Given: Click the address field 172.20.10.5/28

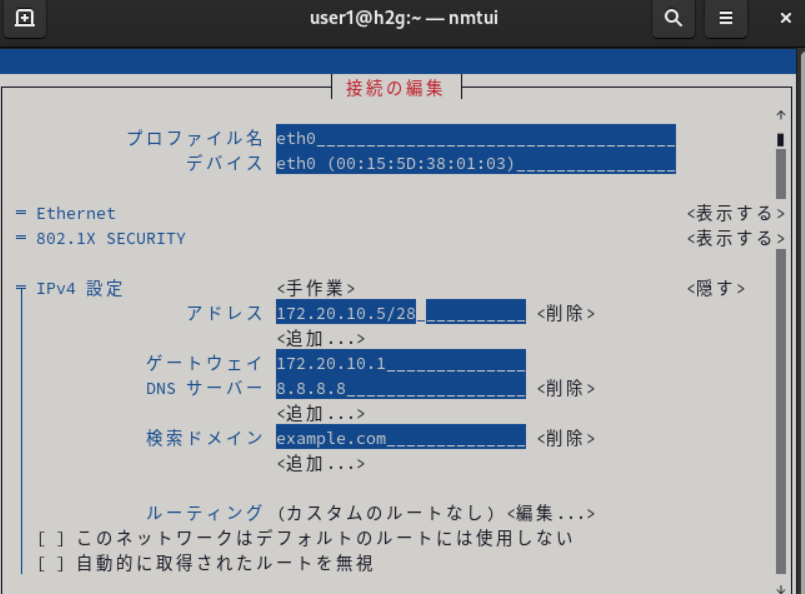Looking at the screenshot, I should coord(400,313).
